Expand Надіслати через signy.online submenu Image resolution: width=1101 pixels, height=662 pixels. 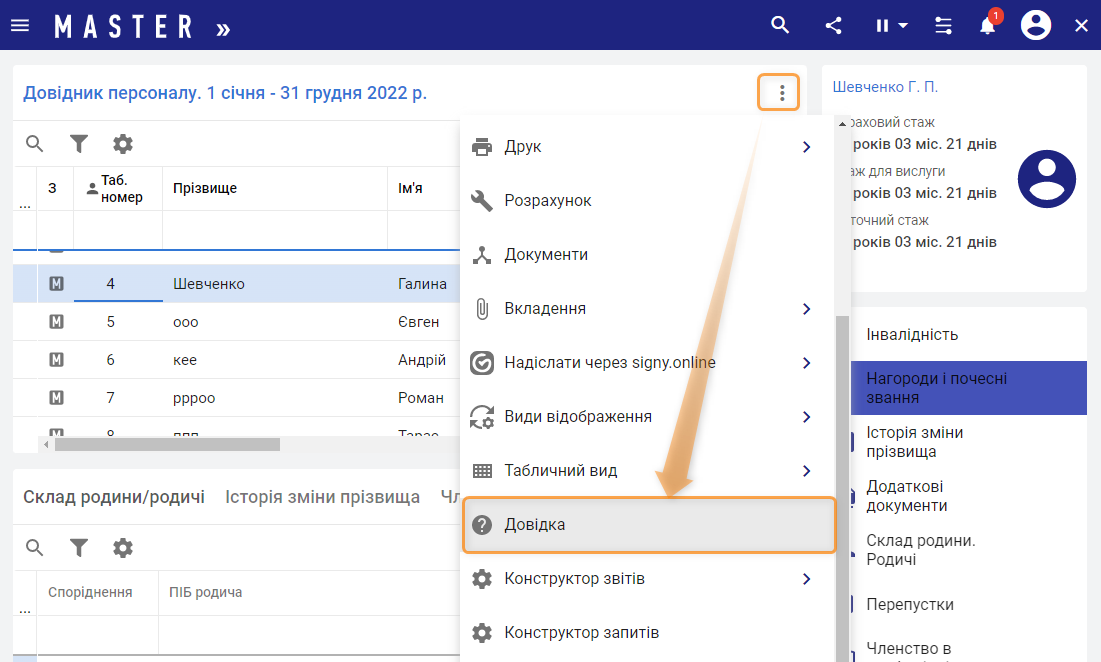[806, 363]
